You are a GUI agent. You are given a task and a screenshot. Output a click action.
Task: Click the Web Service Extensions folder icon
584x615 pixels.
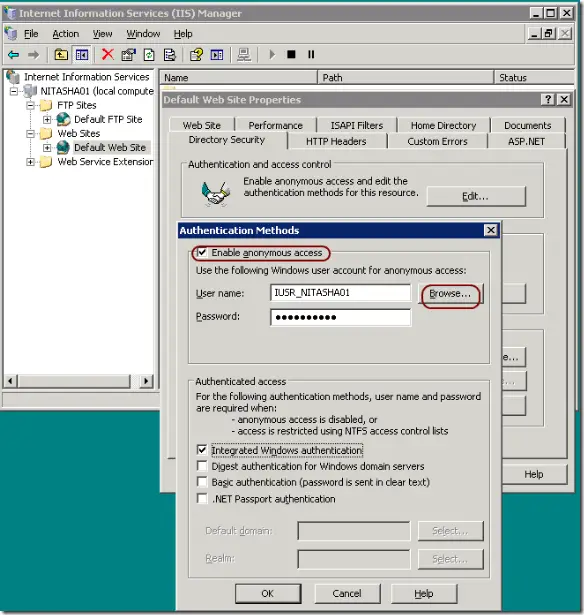click(46, 162)
